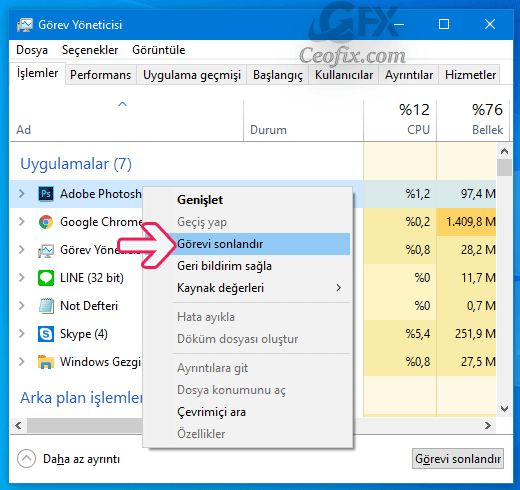Click the Adobe Photoshop app icon
Viewport: 520px width, 490px height.
[46, 194]
